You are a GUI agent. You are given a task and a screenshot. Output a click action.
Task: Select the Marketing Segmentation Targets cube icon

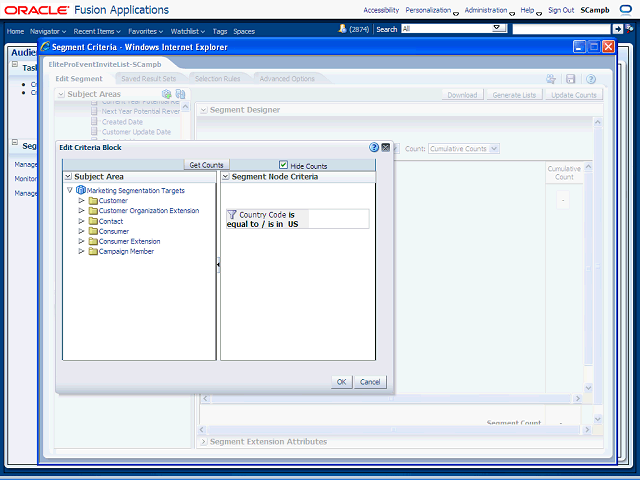tap(81, 190)
